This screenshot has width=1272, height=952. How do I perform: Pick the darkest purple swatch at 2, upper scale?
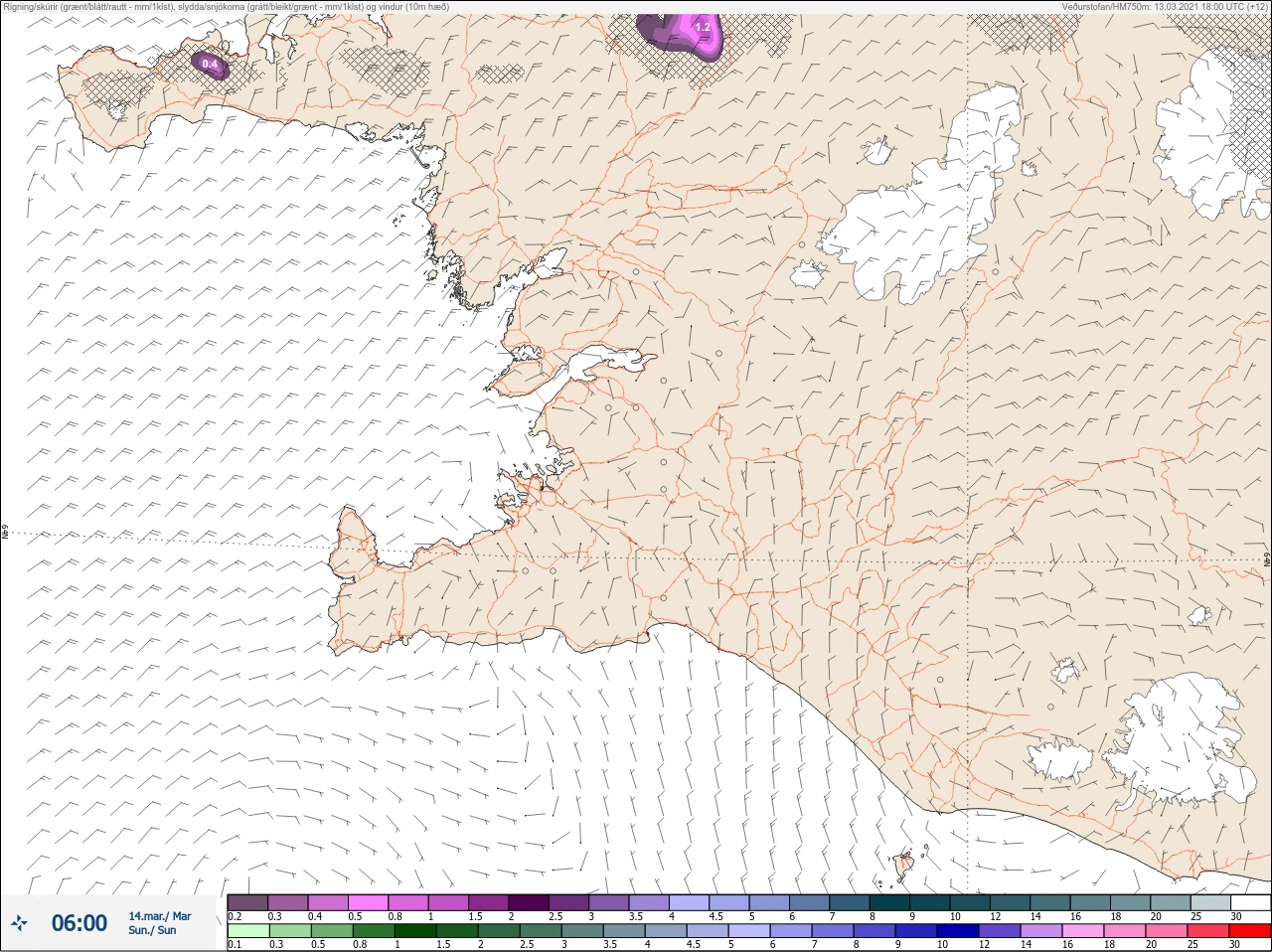pyautogui.click(x=529, y=902)
